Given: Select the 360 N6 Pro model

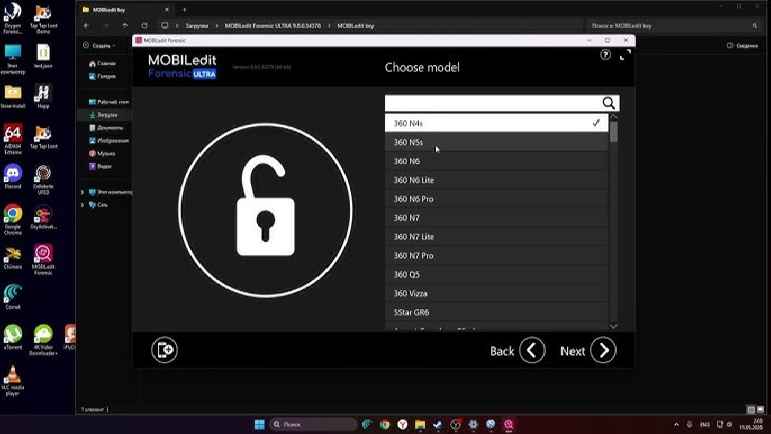Looking at the screenshot, I should (496, 199).
